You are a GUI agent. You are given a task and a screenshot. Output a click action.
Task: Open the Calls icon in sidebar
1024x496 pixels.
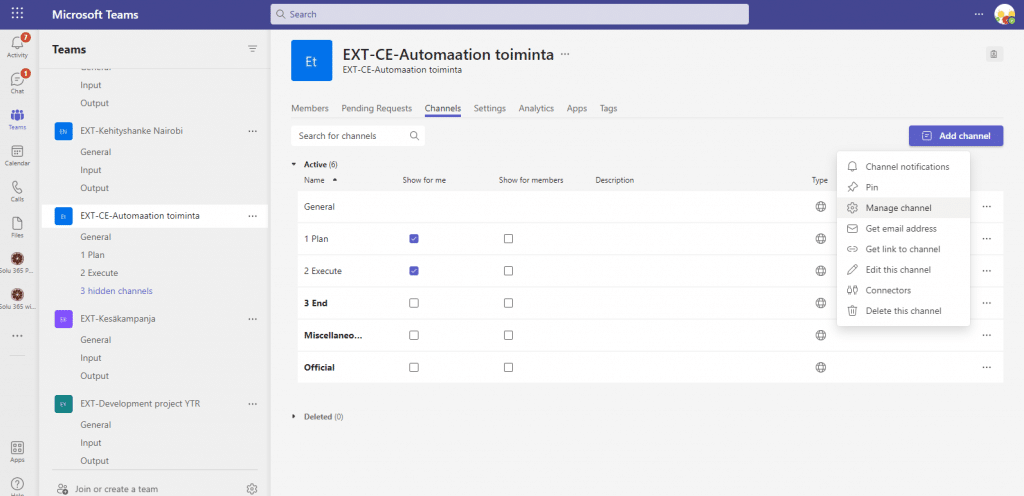tap(18, 191)
